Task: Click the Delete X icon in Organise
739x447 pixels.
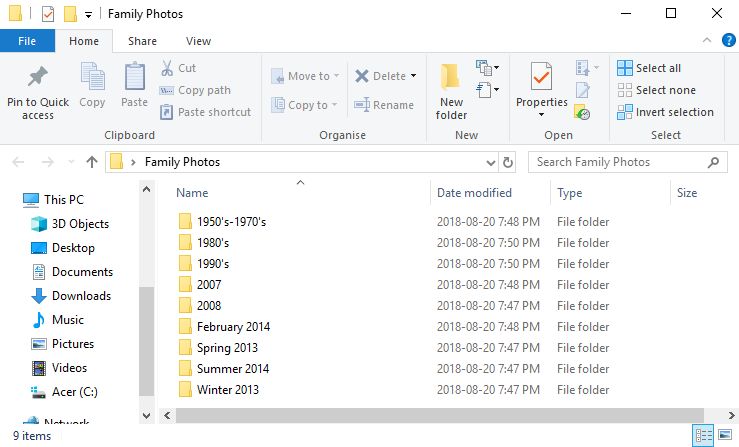Action: pyautogui.click(x=361, y=76)
